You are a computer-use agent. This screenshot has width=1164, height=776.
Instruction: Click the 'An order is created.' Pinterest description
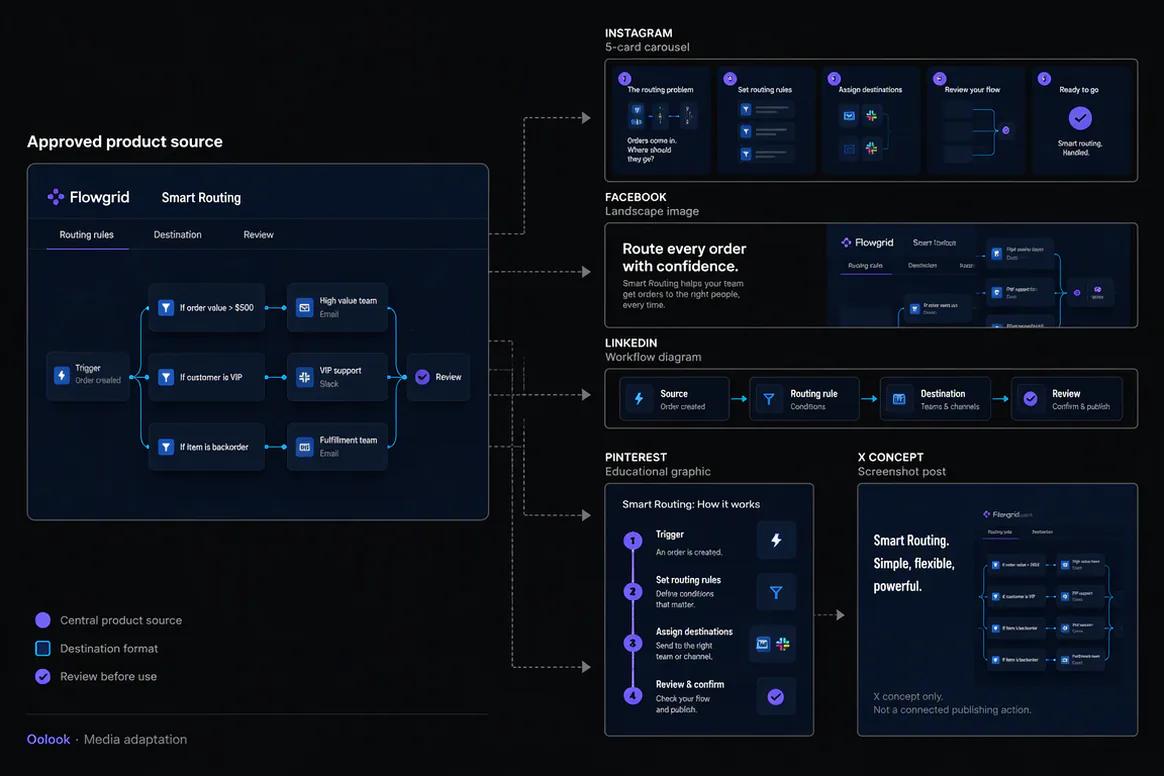(x=689, y=552)
